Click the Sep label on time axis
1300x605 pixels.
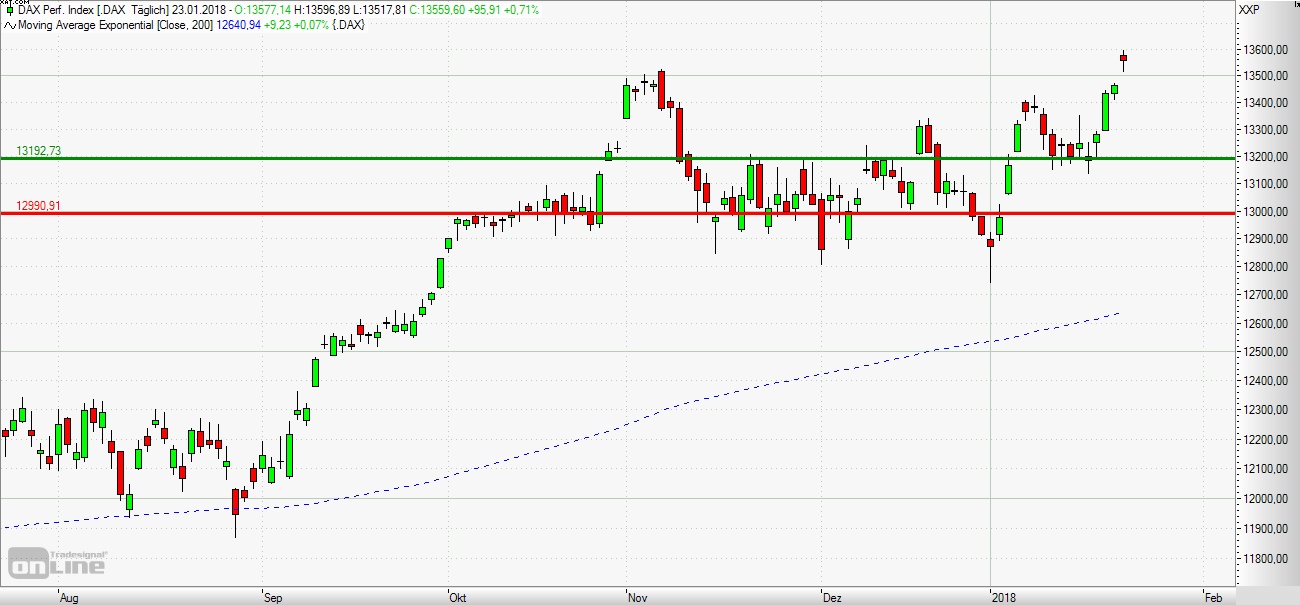click(x=272, y=597)
